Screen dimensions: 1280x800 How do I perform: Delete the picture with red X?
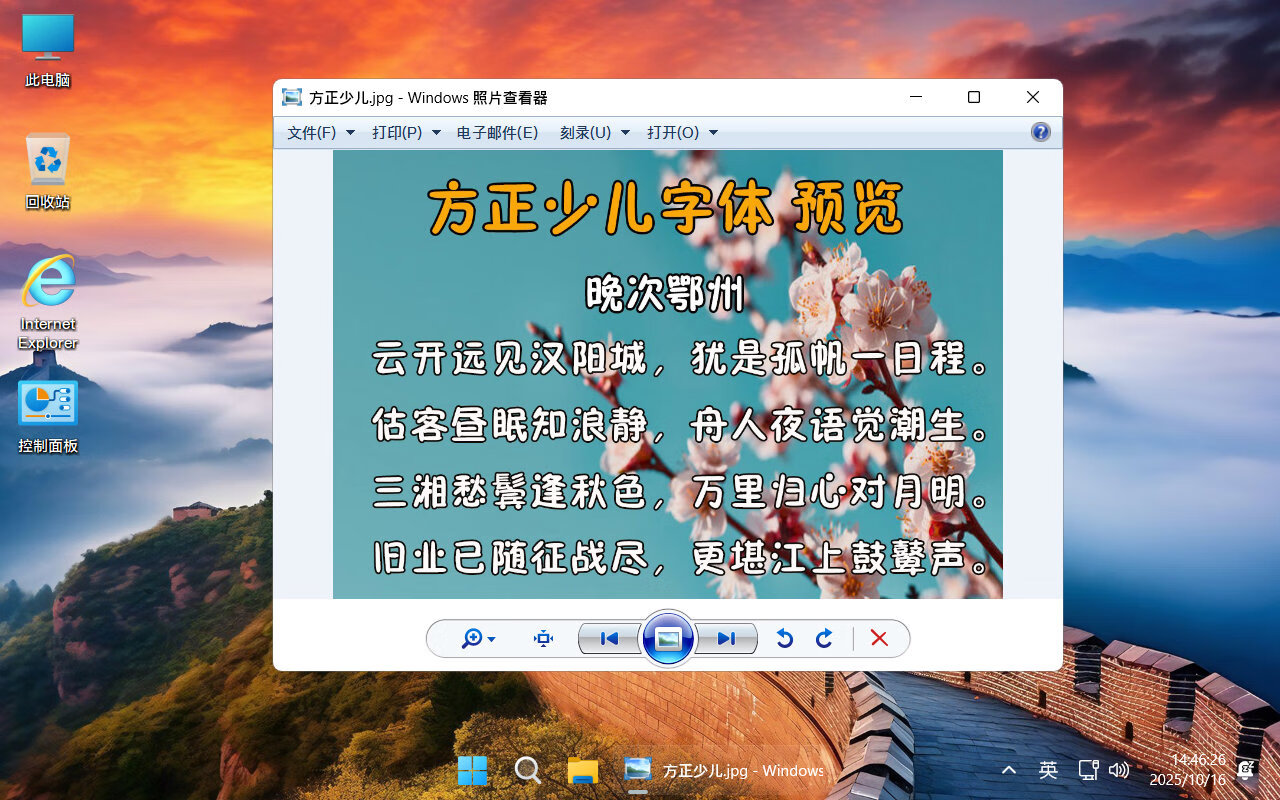(x=879, y=639)
